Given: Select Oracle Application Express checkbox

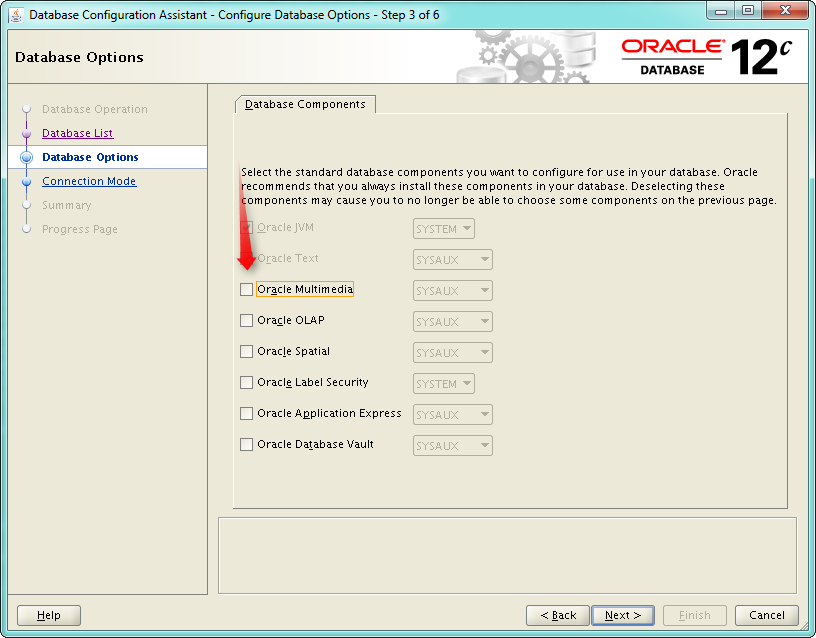Looking at the screenshot, I should click(247, 414).
